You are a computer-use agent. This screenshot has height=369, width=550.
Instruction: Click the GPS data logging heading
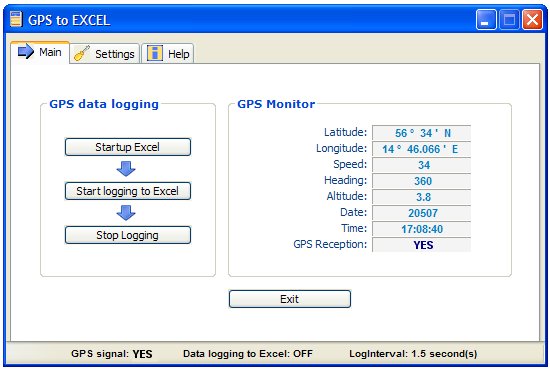[x=104, y=104]
